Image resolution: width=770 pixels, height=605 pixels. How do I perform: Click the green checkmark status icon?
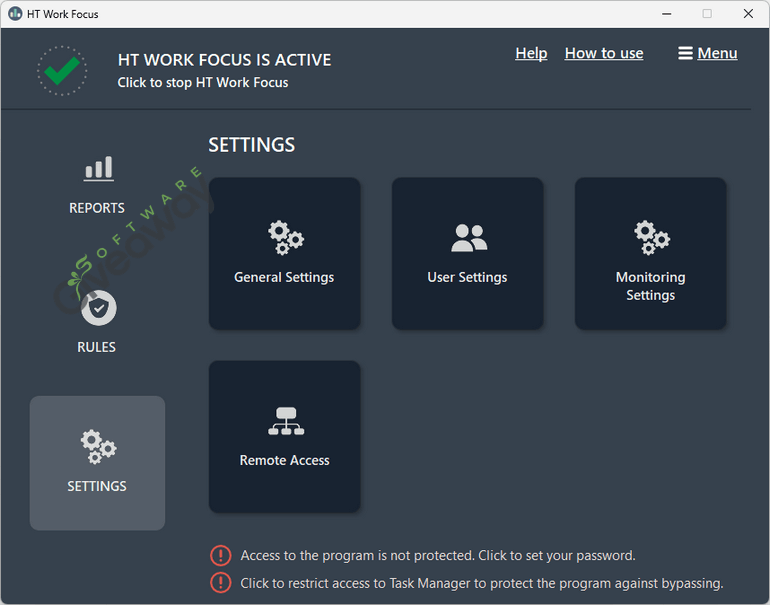pos(62,71)
